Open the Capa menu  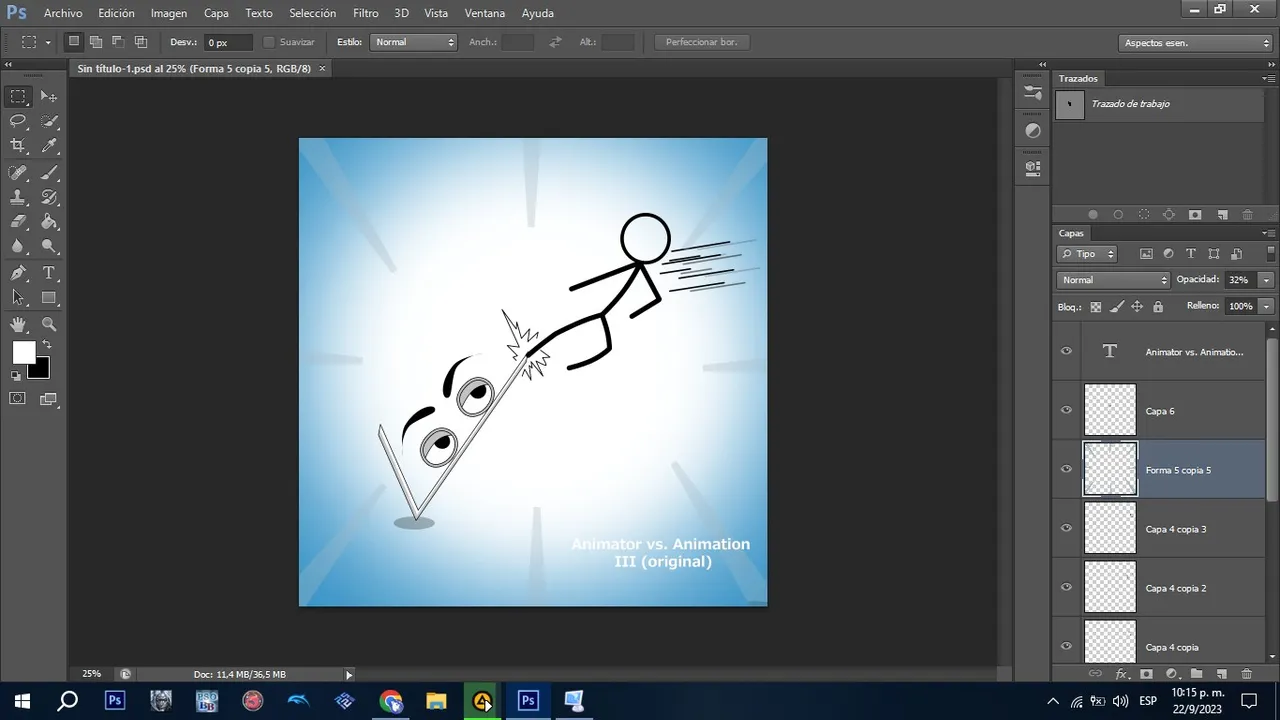[216, 13]
